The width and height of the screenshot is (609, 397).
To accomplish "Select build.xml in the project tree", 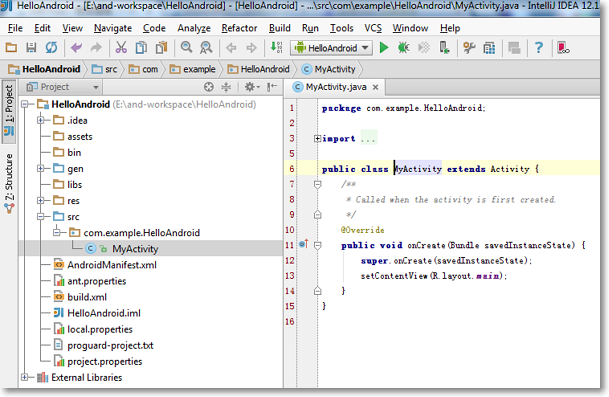I will (87, 297).
